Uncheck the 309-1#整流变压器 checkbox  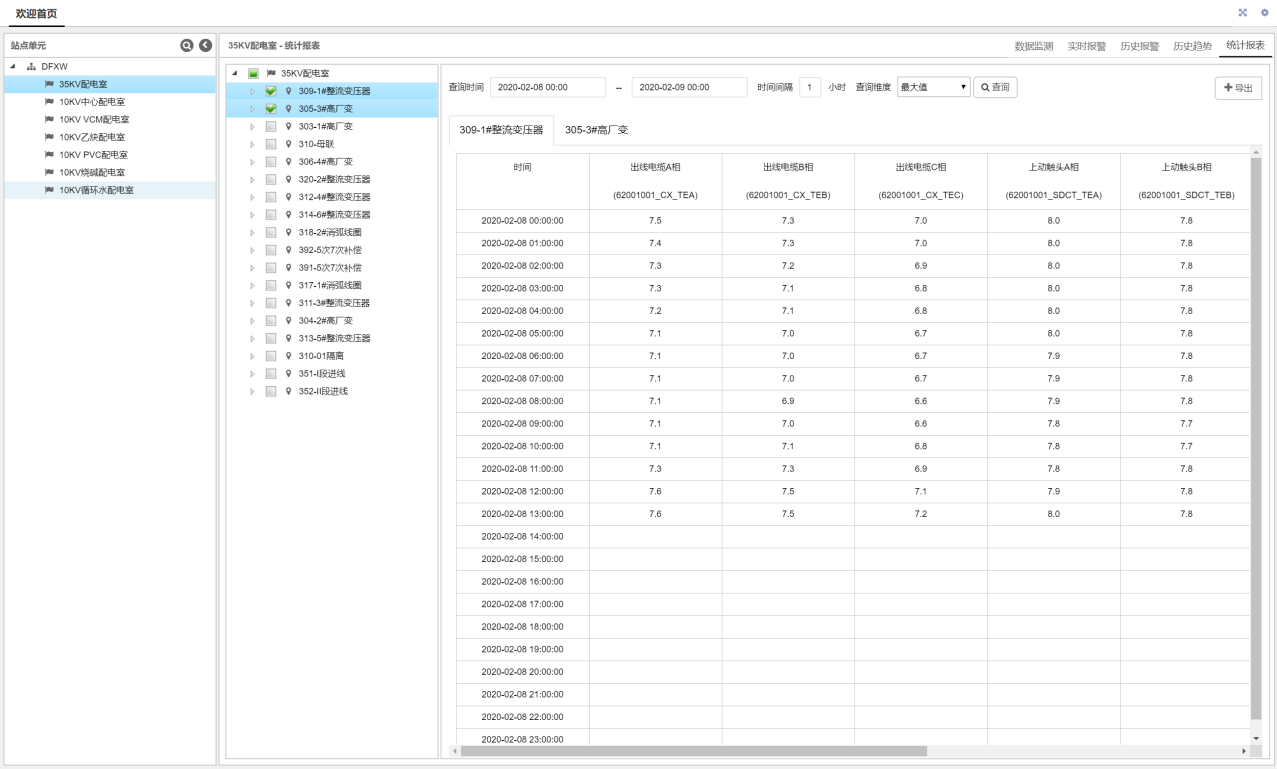click(271, 91)
